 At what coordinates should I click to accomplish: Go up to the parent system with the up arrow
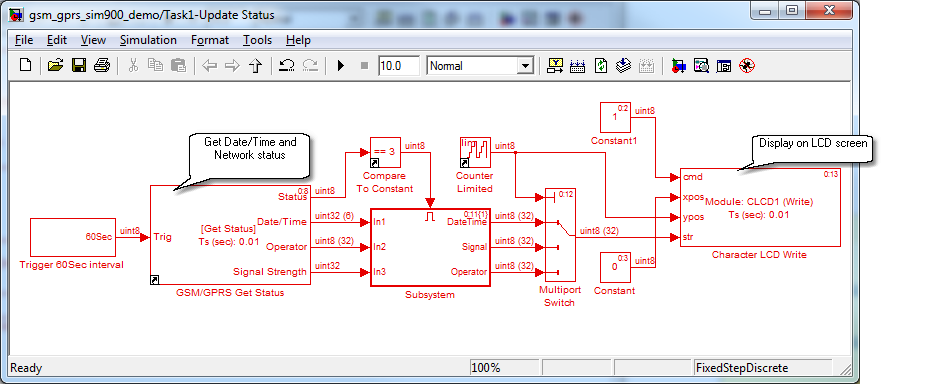point(256,65)
